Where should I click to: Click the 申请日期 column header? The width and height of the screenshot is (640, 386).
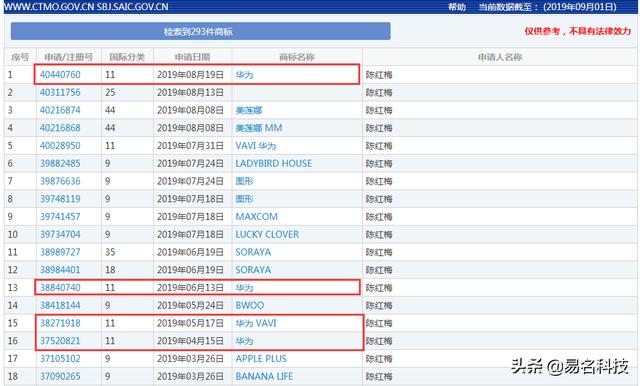point(192,57)
